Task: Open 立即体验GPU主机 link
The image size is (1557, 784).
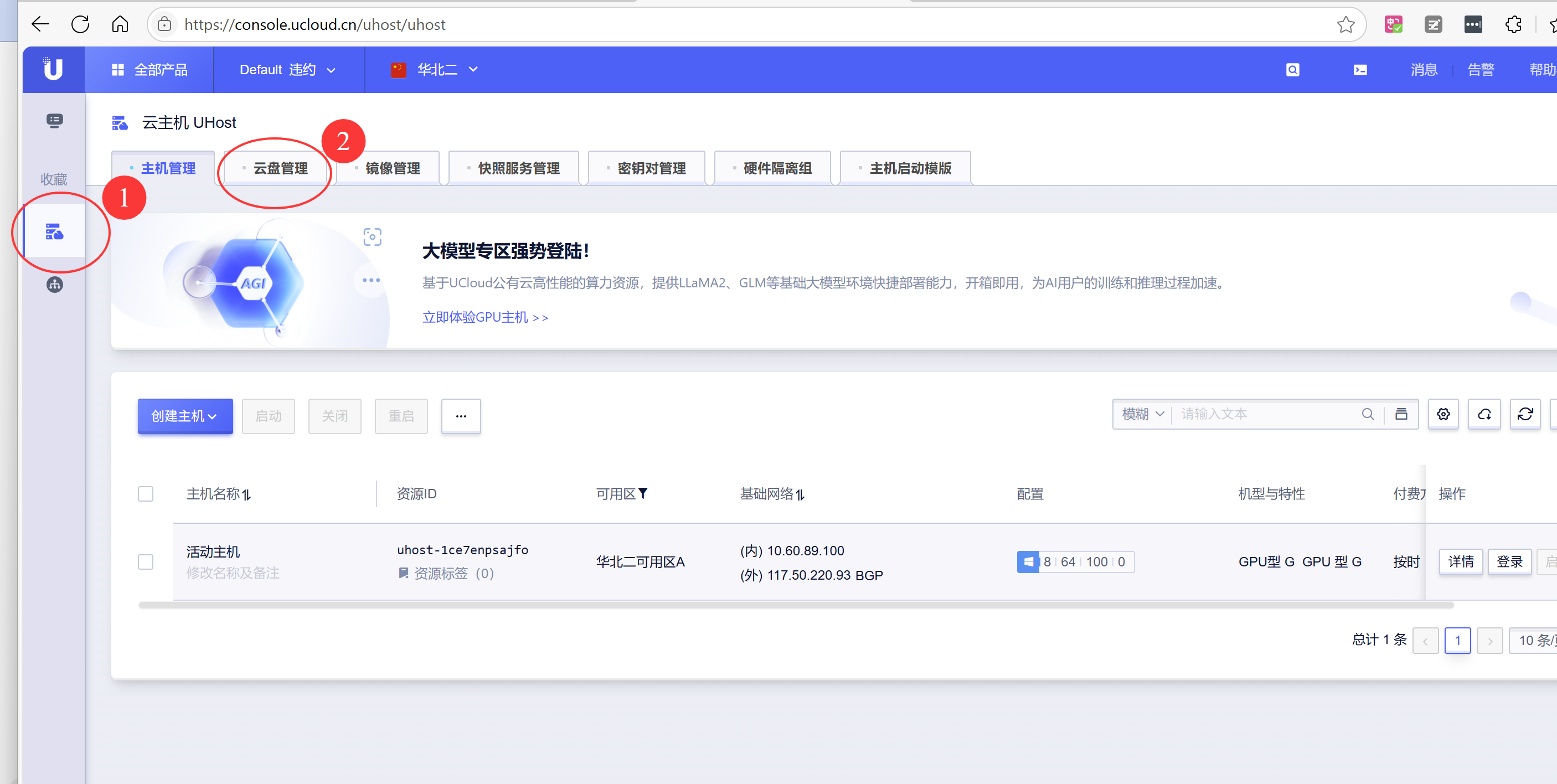Action: coord(486,317)
